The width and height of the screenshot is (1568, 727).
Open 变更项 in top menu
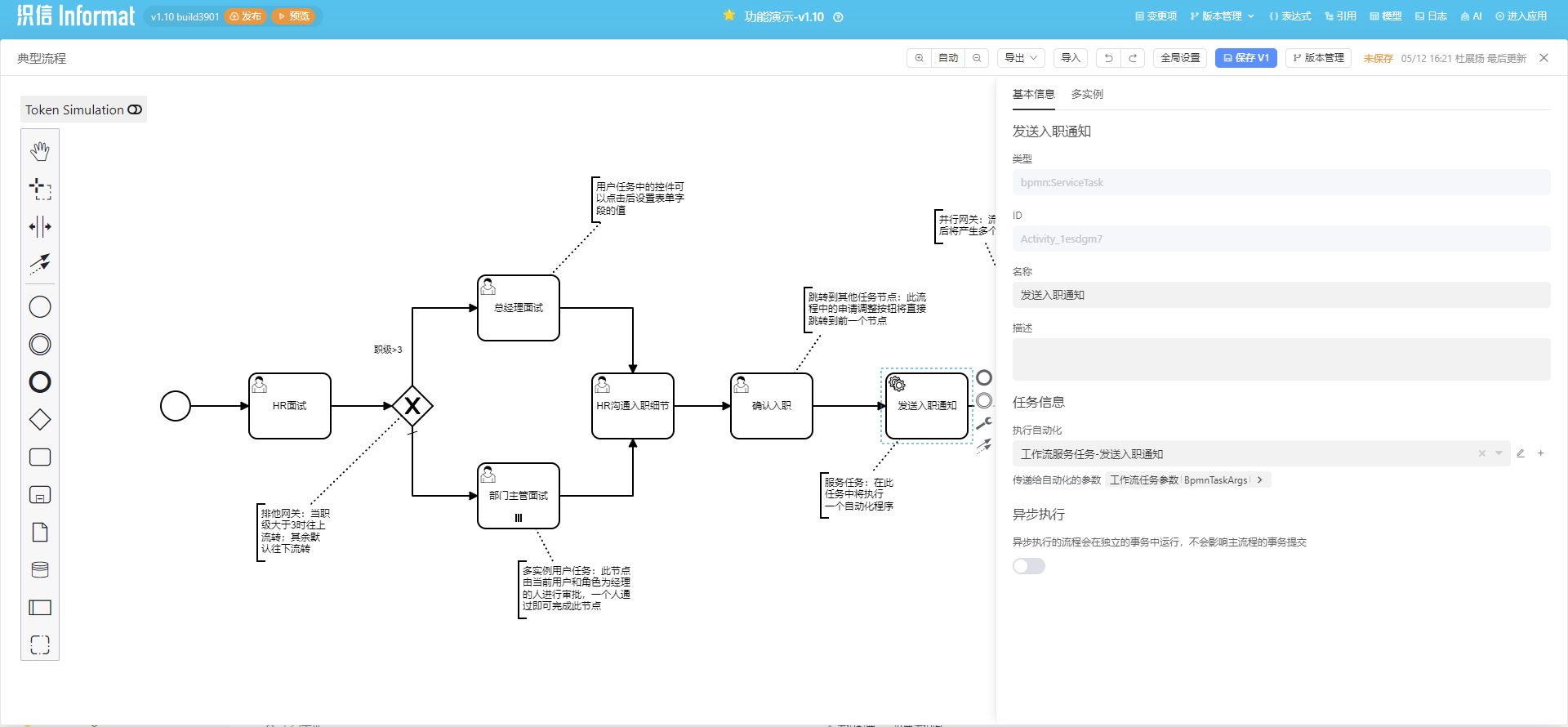pos(1156,16)
